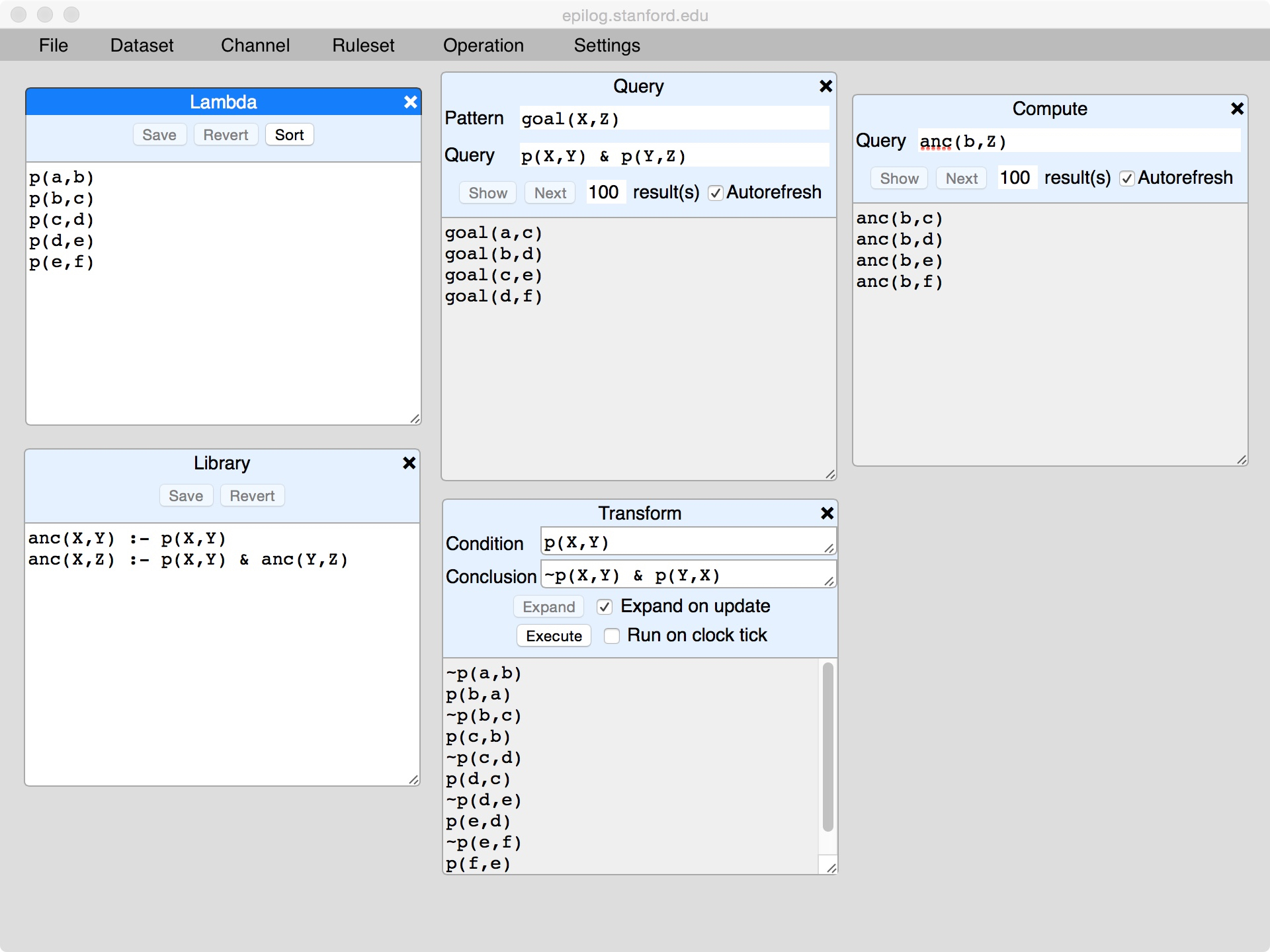The height and width of the screenshot is (952, 1270).
Task: Open the Operation menu
Action: coord(483,45)
